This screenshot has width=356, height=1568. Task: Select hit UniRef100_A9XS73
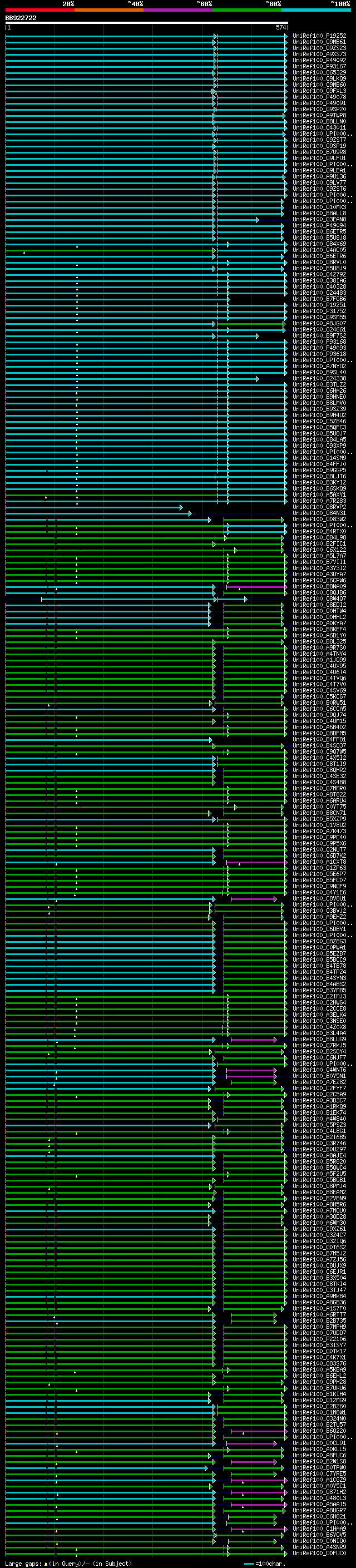pyautogui.click(x=319, y=54)
